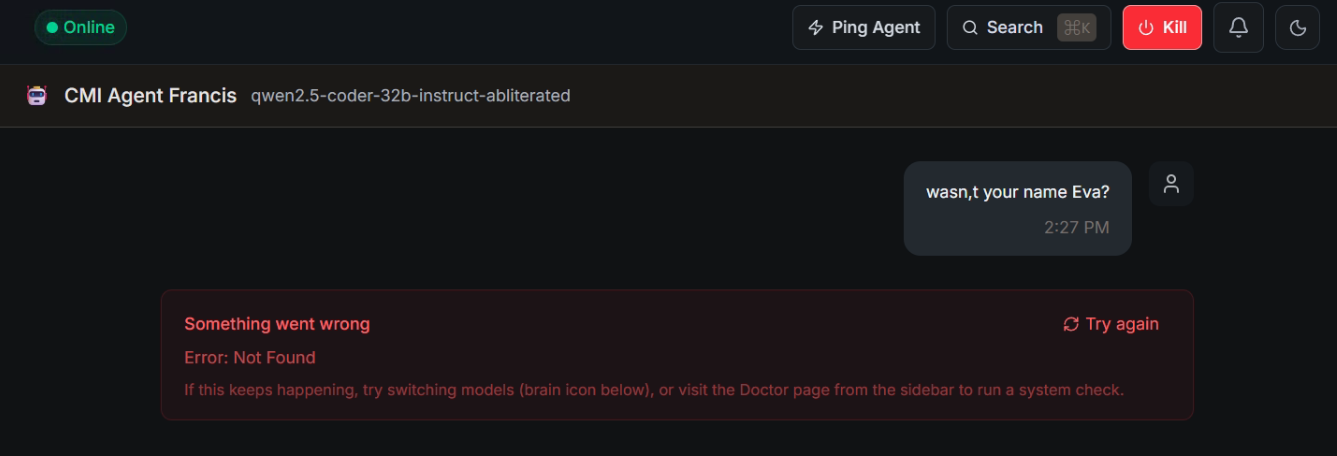Image resolution: width=1337 pixels, height=456 pixels.
Task: Click the robot avatar beside CMI Agent Francis
Action: tap(37, 96)
